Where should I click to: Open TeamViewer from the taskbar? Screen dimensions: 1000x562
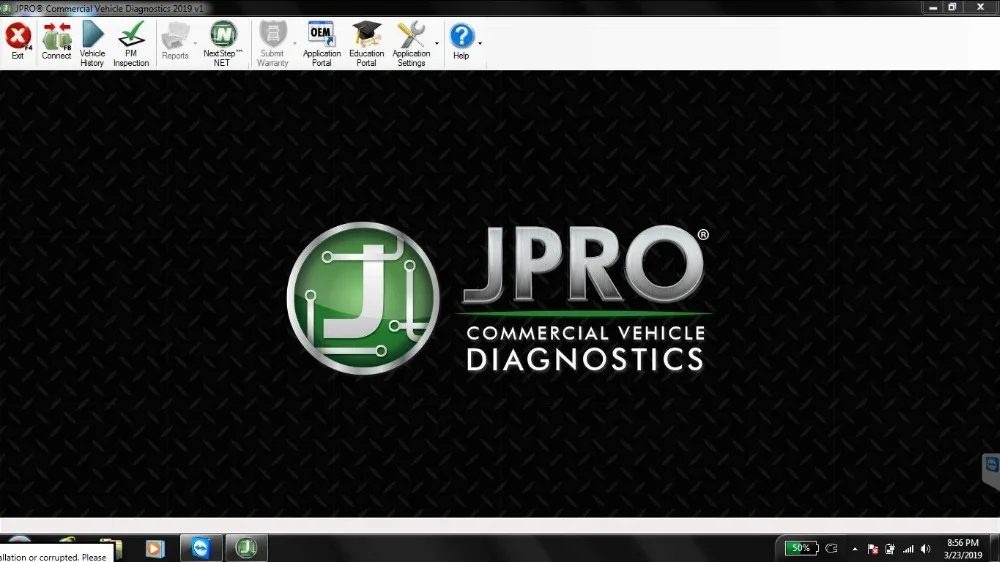point(201,548)
